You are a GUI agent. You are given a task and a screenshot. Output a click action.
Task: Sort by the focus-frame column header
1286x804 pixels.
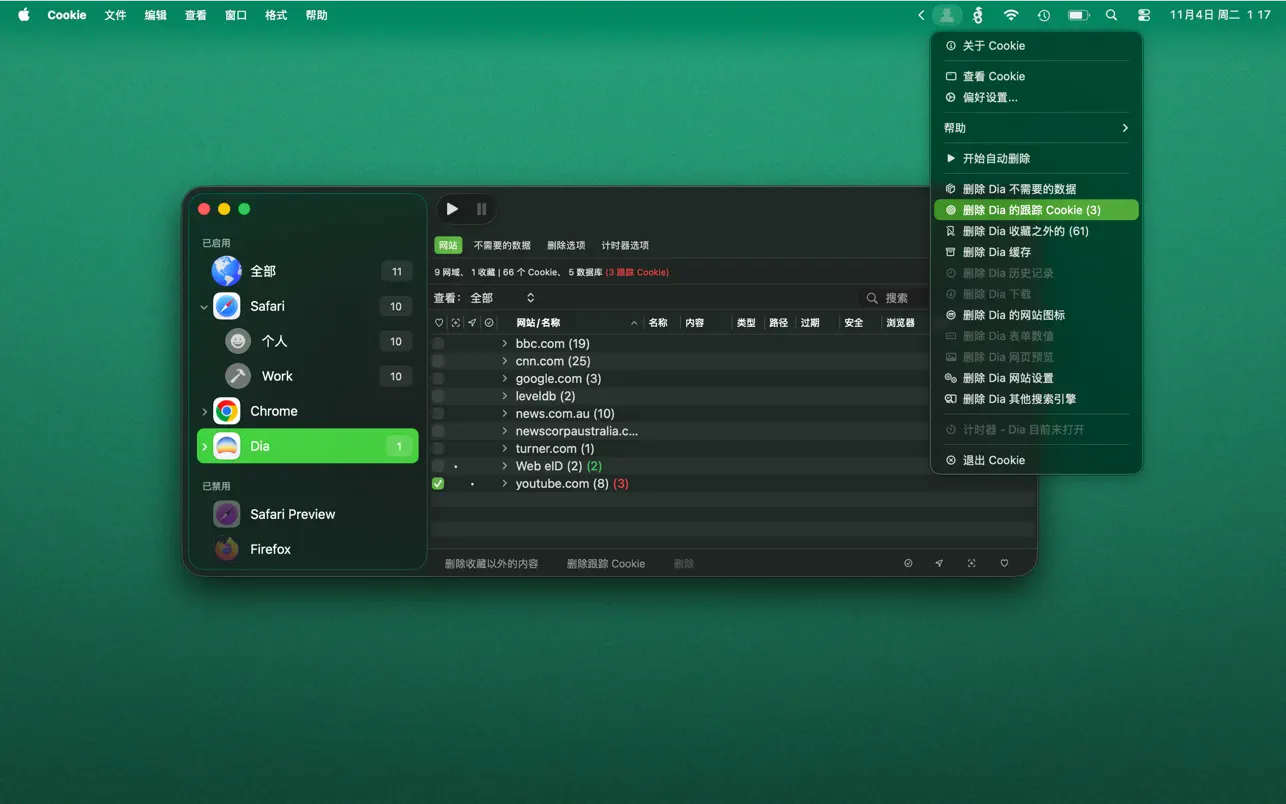(456, 323)
